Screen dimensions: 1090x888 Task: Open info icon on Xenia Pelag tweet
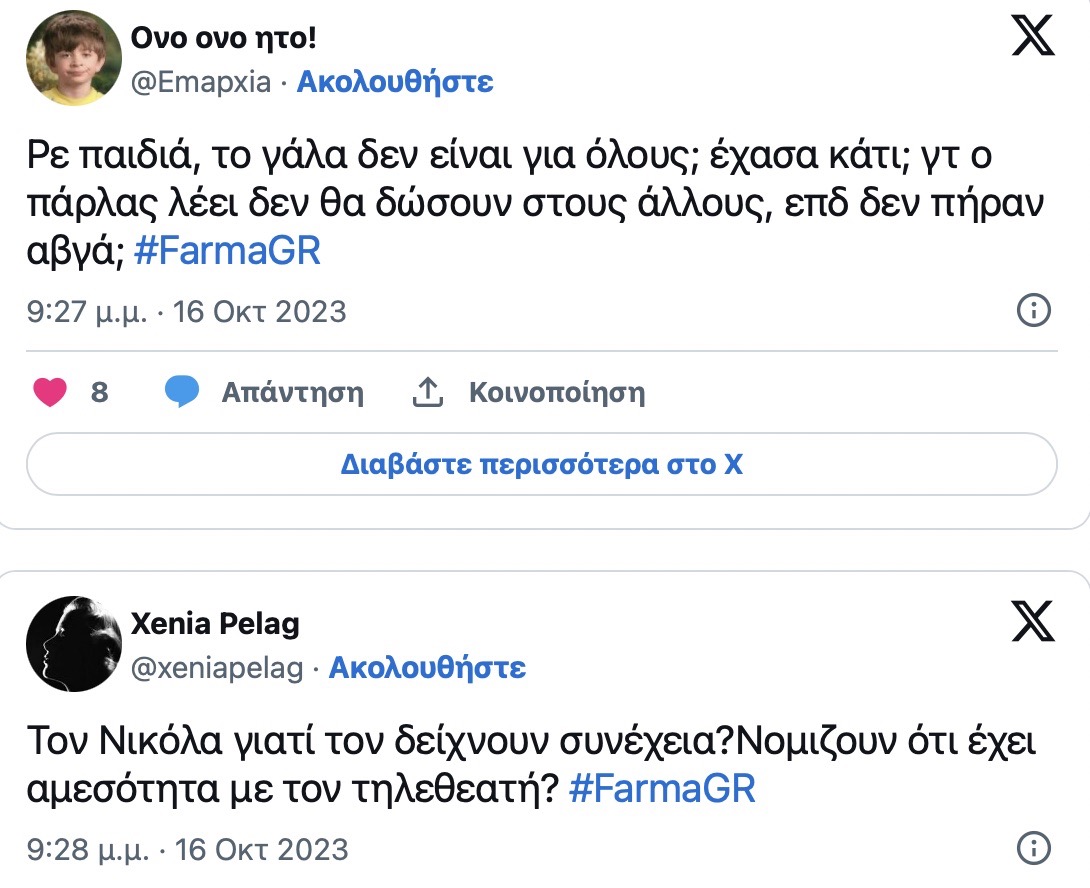coord(1033,849)
